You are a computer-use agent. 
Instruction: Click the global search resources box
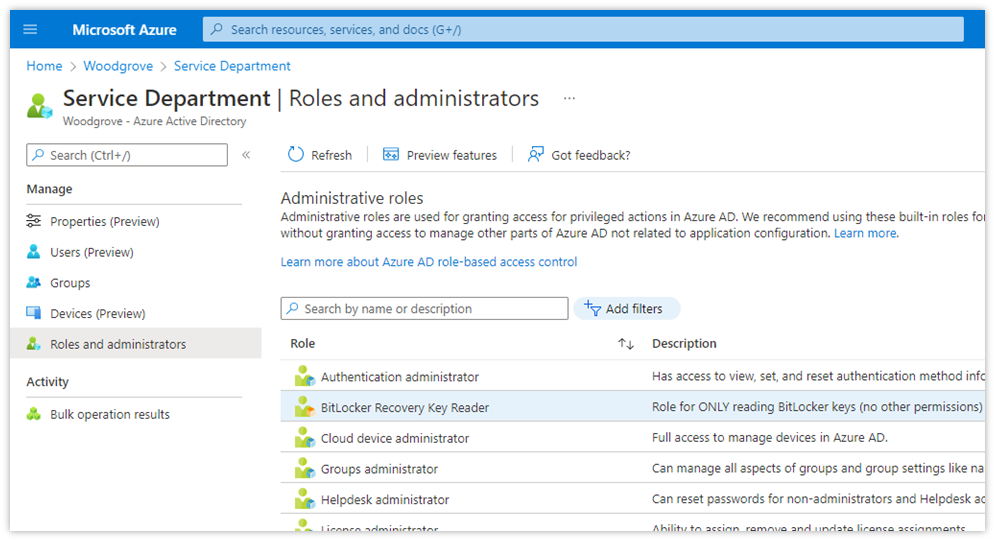coord(583,30)
